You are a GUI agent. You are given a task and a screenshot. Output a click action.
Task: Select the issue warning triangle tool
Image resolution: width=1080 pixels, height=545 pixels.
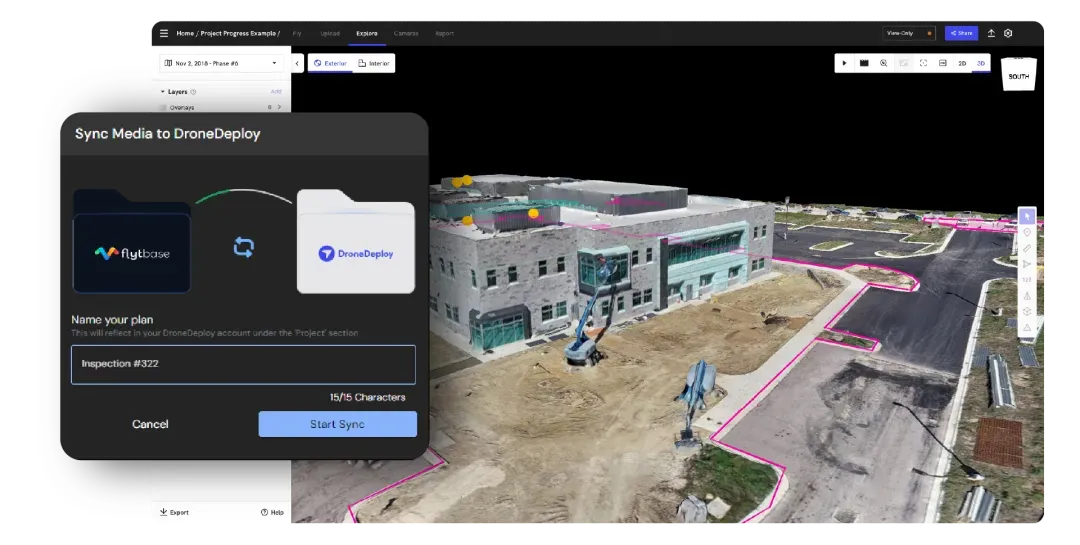[1026, 296]
